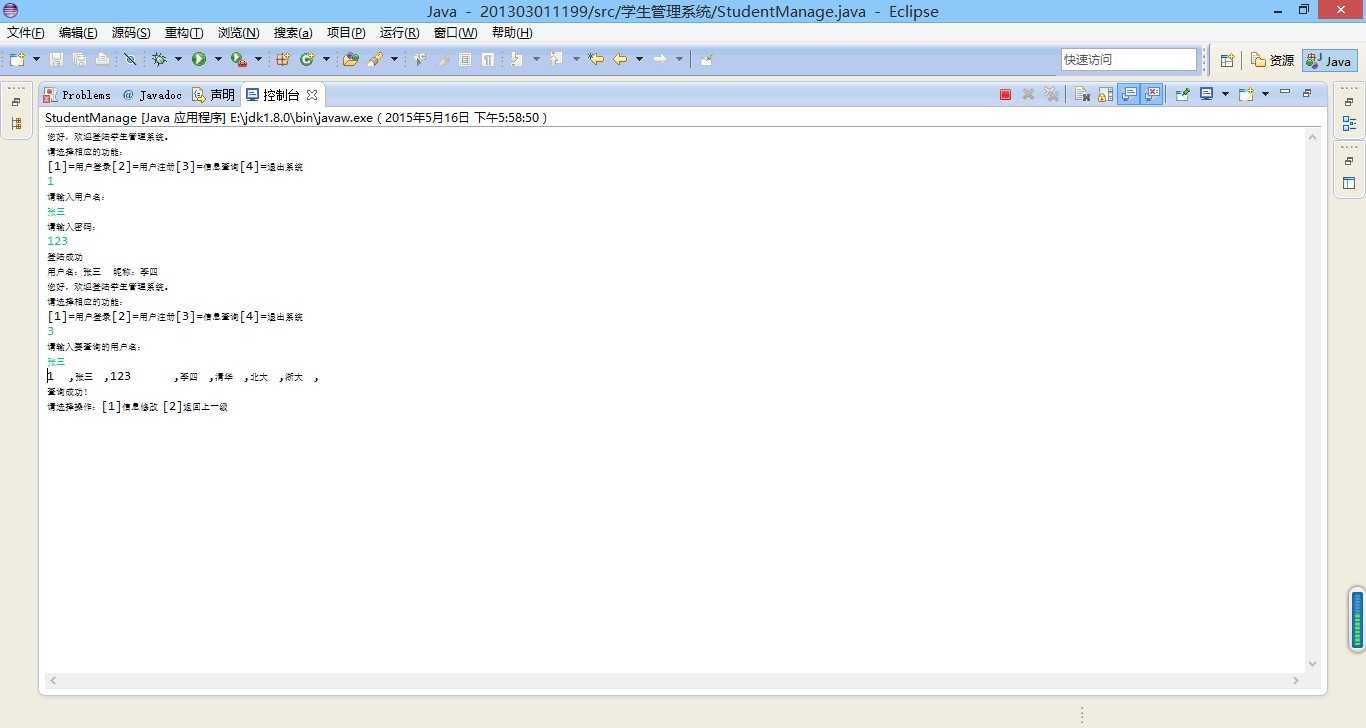Open the 运行(R) menu
Viewport: 1366px width, 728px height.
(x=399, y=33)
